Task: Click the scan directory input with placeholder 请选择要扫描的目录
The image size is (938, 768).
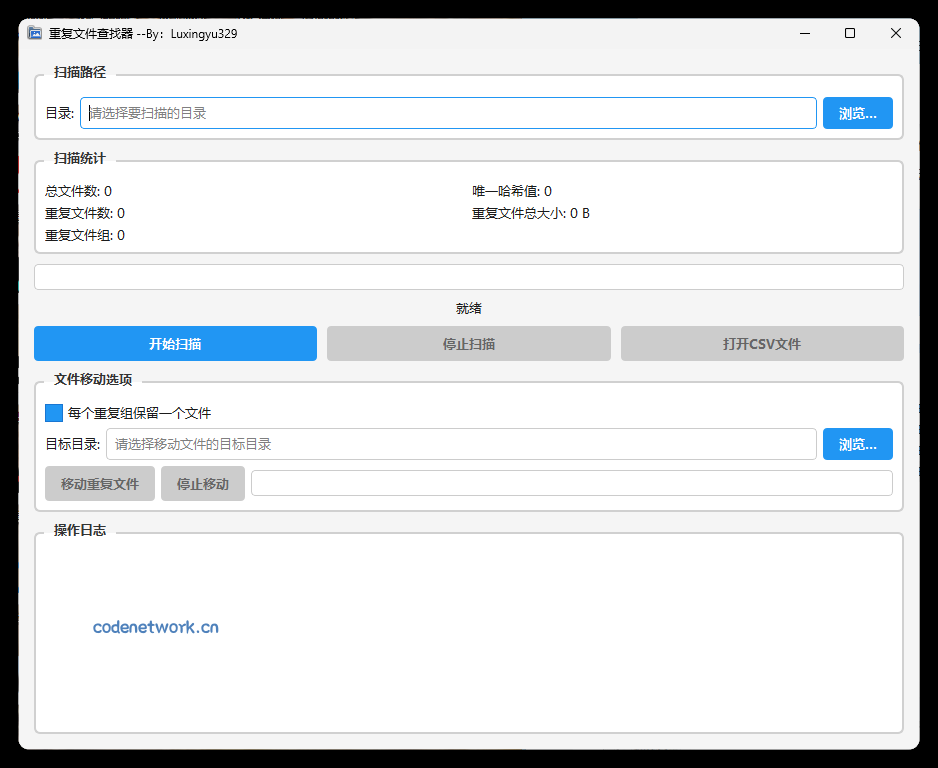Action: (x=449, y=113)
